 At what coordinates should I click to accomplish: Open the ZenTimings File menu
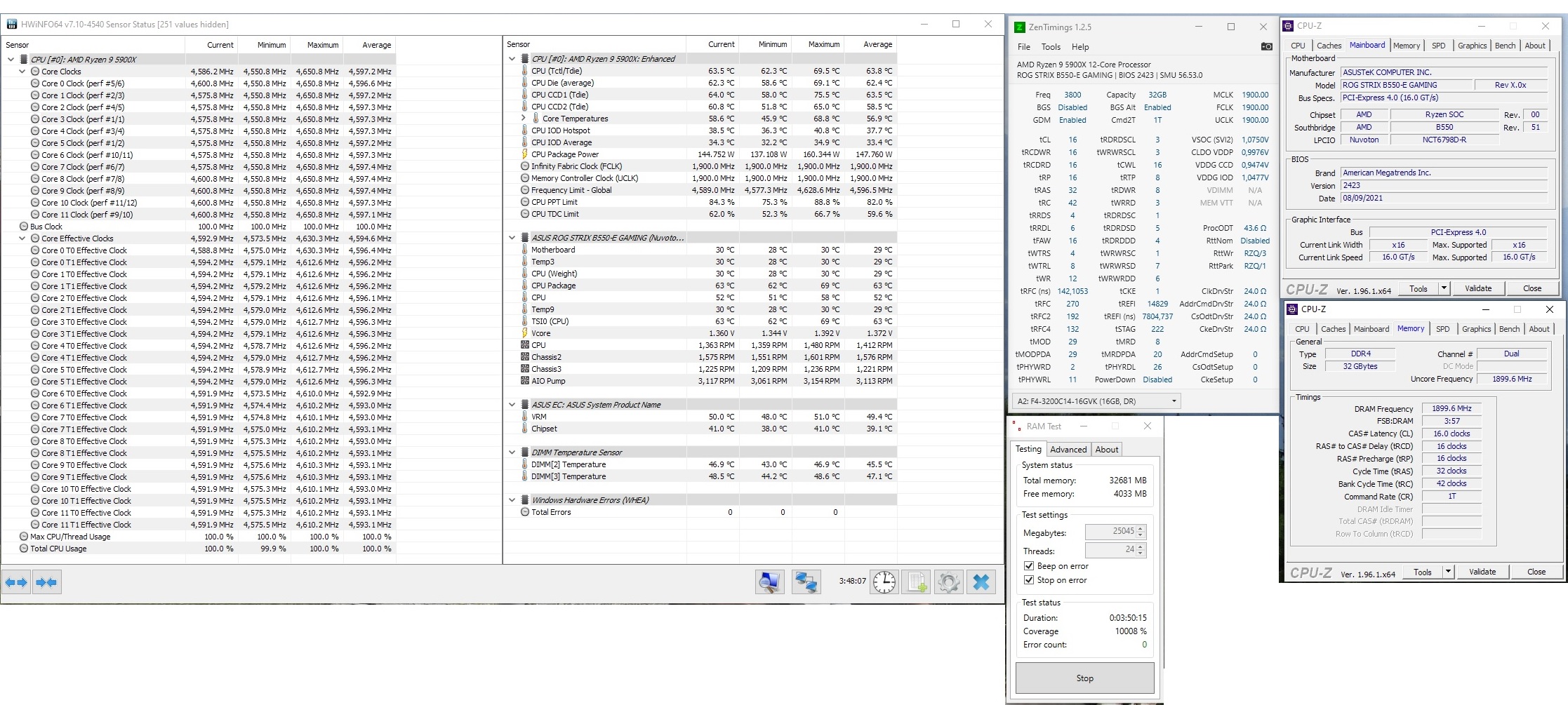click(x=1024, y=47)
